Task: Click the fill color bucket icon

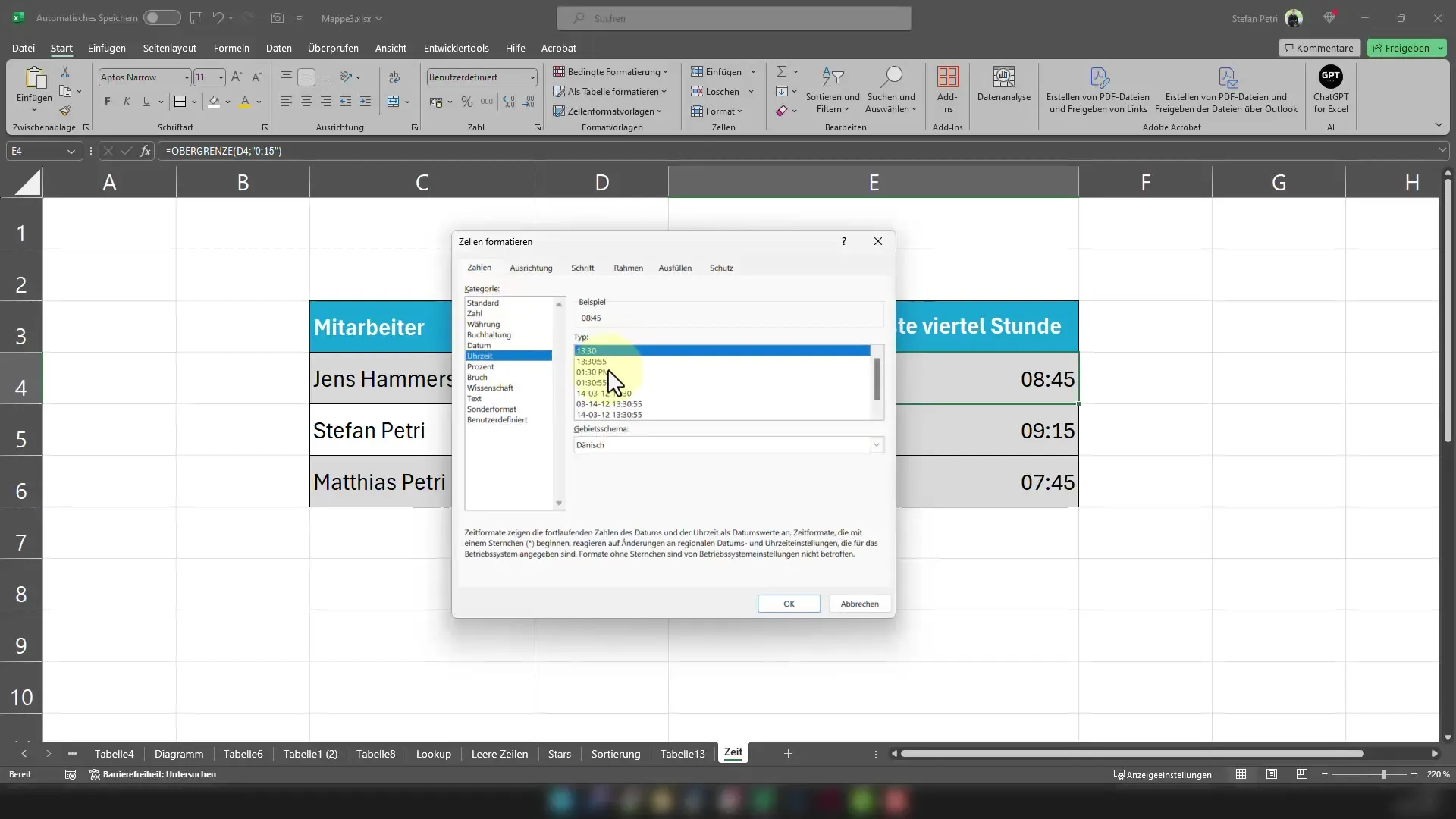Action: 214,102
